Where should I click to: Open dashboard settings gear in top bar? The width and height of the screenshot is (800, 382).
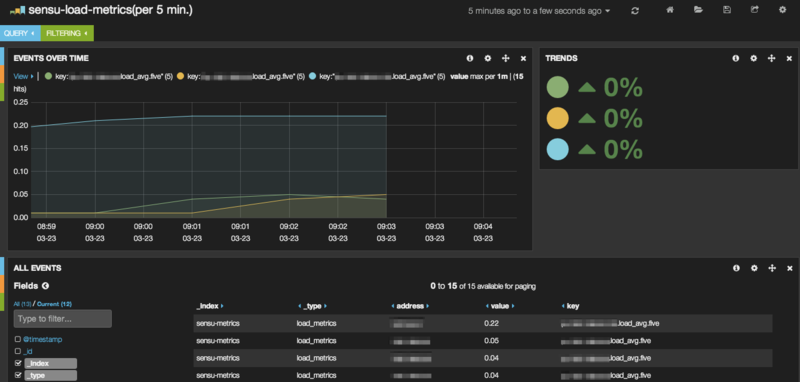(x=782, y=10)
